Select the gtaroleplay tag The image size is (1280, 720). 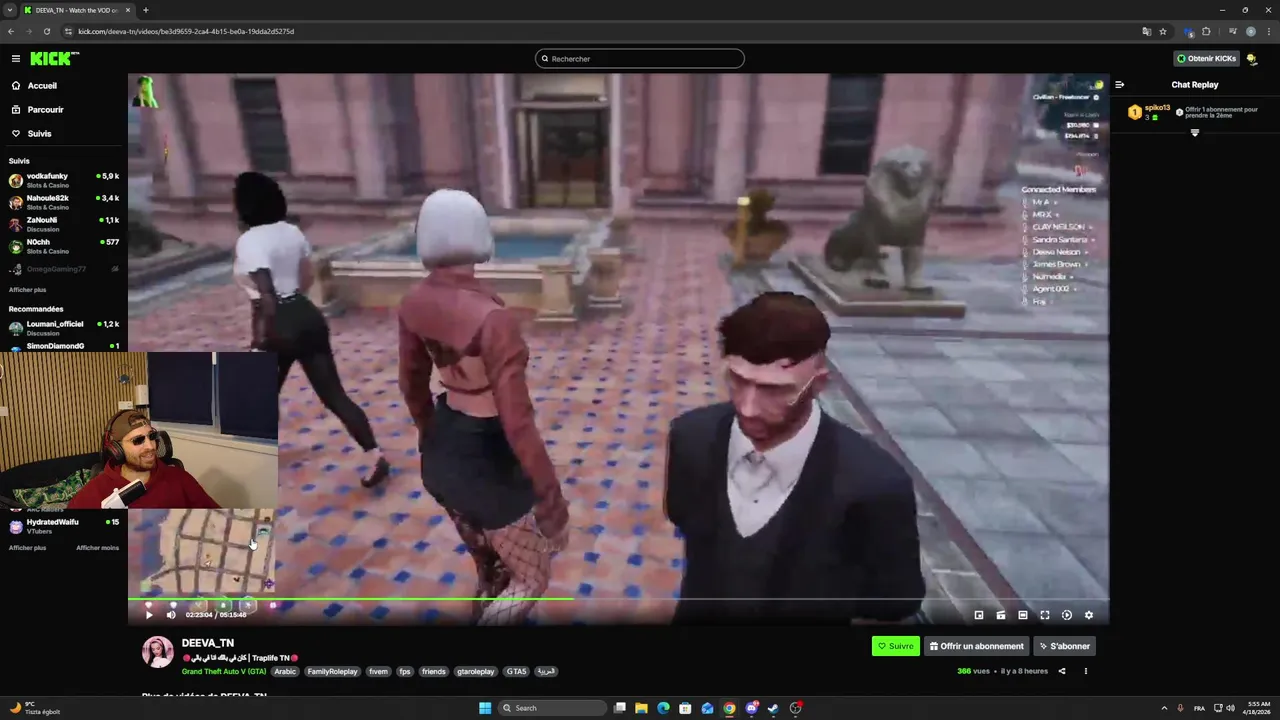tap(476, 672)
